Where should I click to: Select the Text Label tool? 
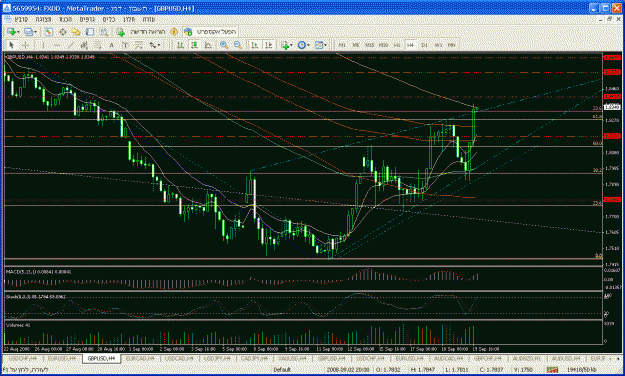[x=125, y=45]
